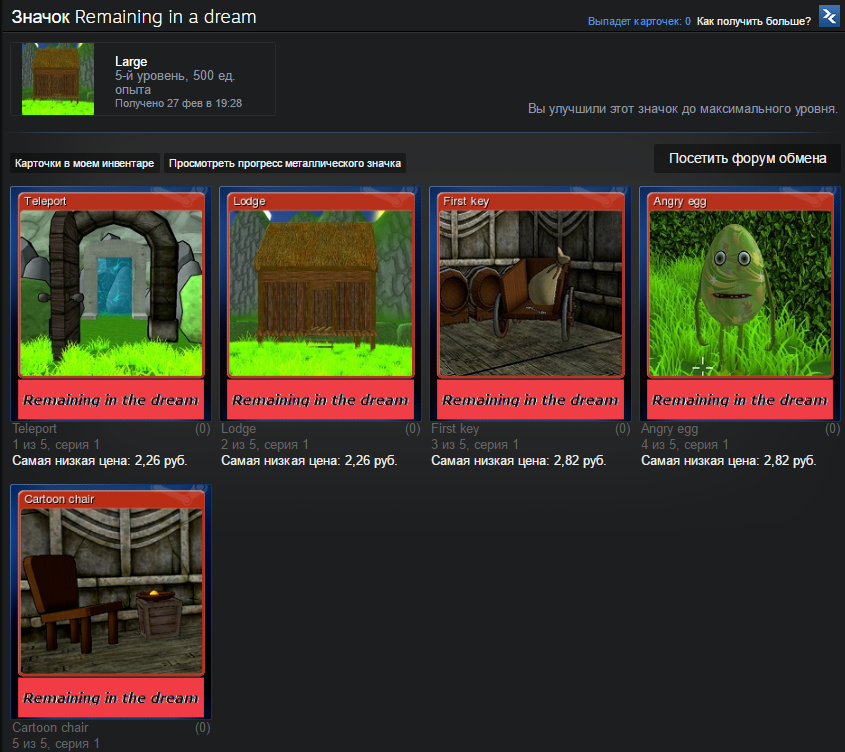This screenshot has width=845, height=752.
Task: Click '5 из 5, серия 1' text
Action: (x=56, y=743)
